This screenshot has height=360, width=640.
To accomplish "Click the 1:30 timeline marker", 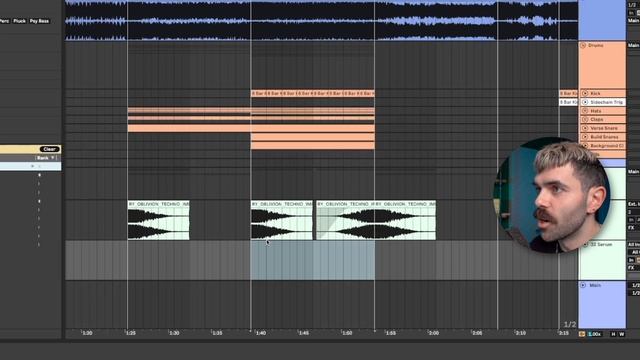I will tap(174, 333).
